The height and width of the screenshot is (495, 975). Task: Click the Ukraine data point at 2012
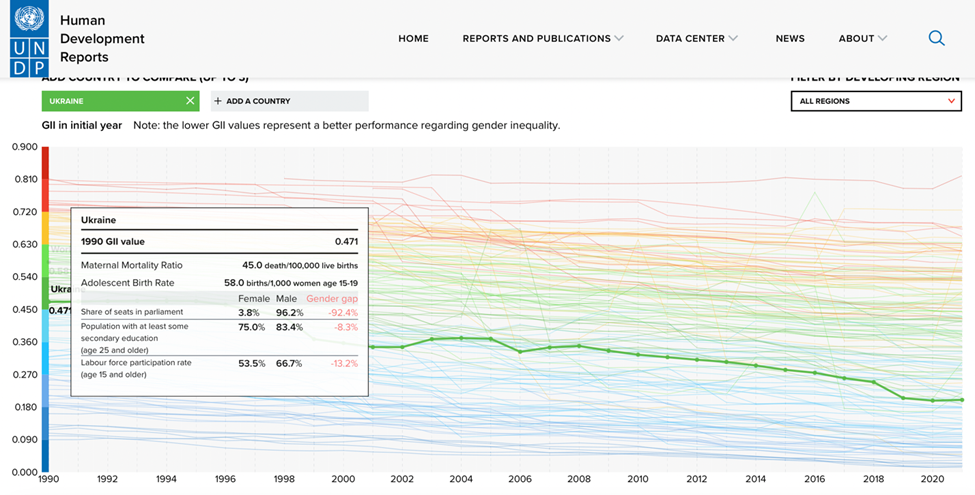[696, 359]
